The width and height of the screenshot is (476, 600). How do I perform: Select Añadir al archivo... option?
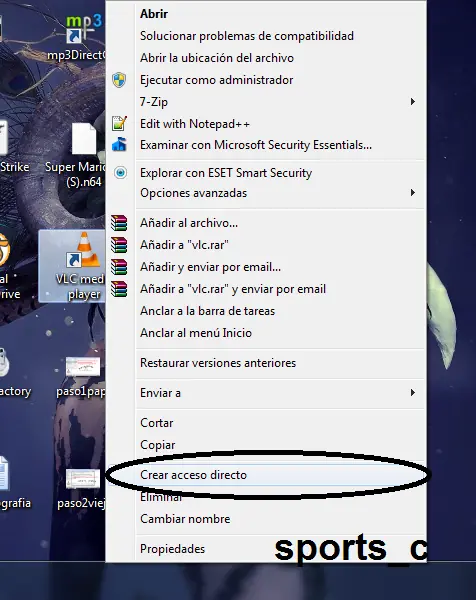pos(189,223)
